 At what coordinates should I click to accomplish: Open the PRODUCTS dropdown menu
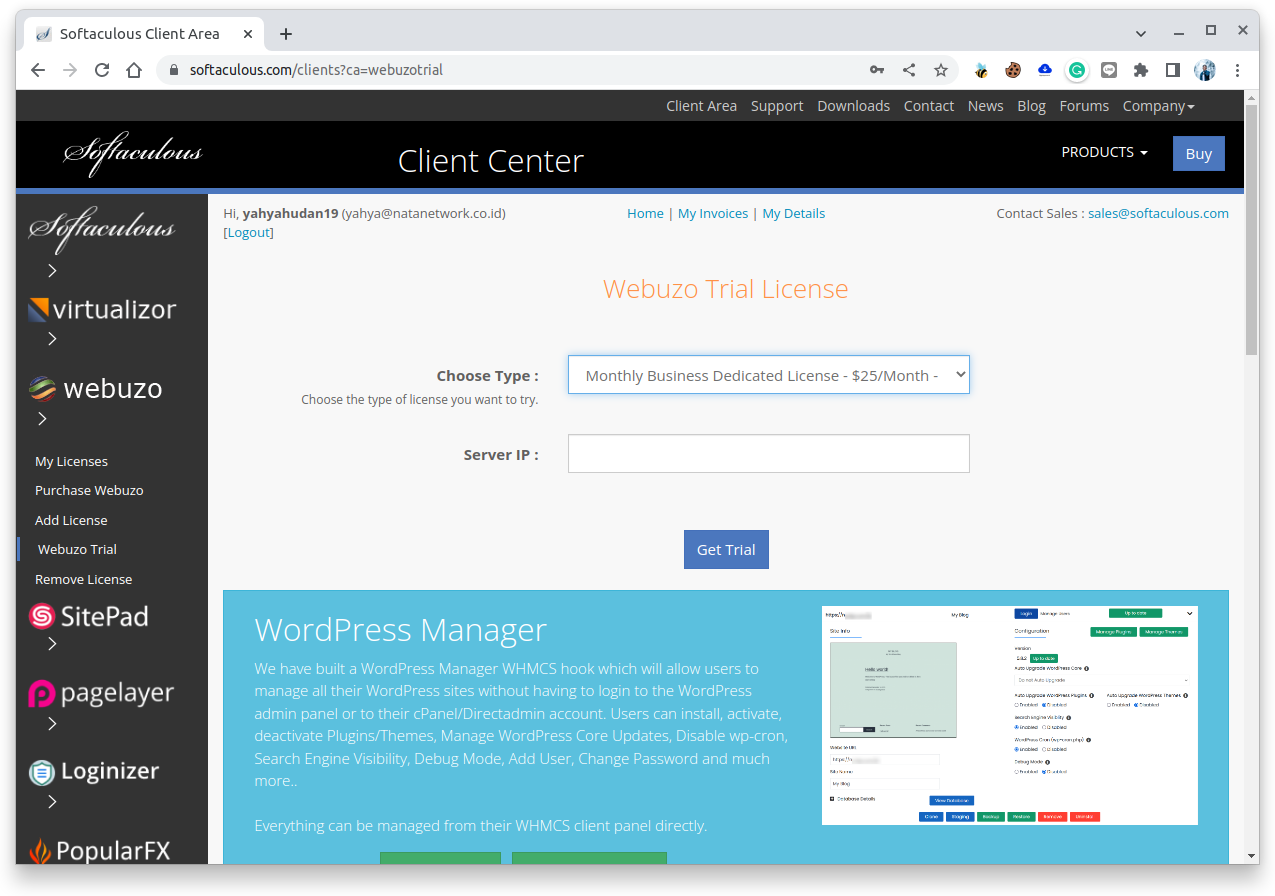pos(1104,152)
